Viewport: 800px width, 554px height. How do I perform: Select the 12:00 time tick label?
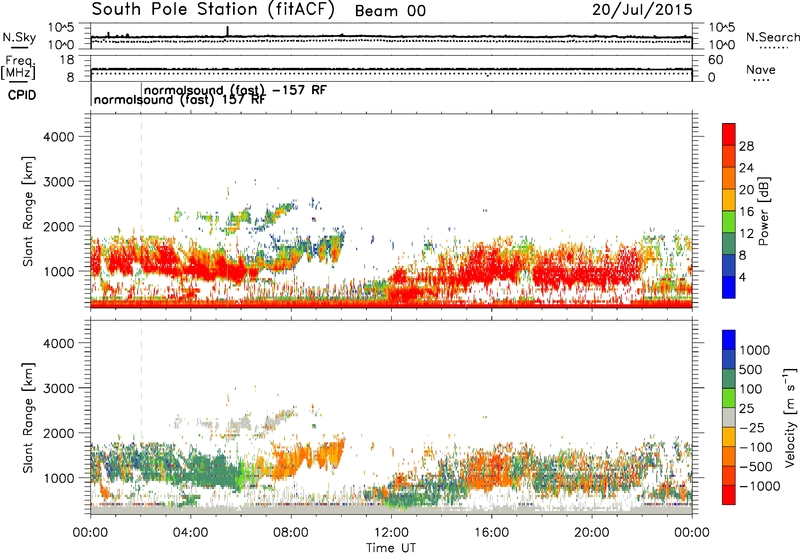[x=391, y=533]
